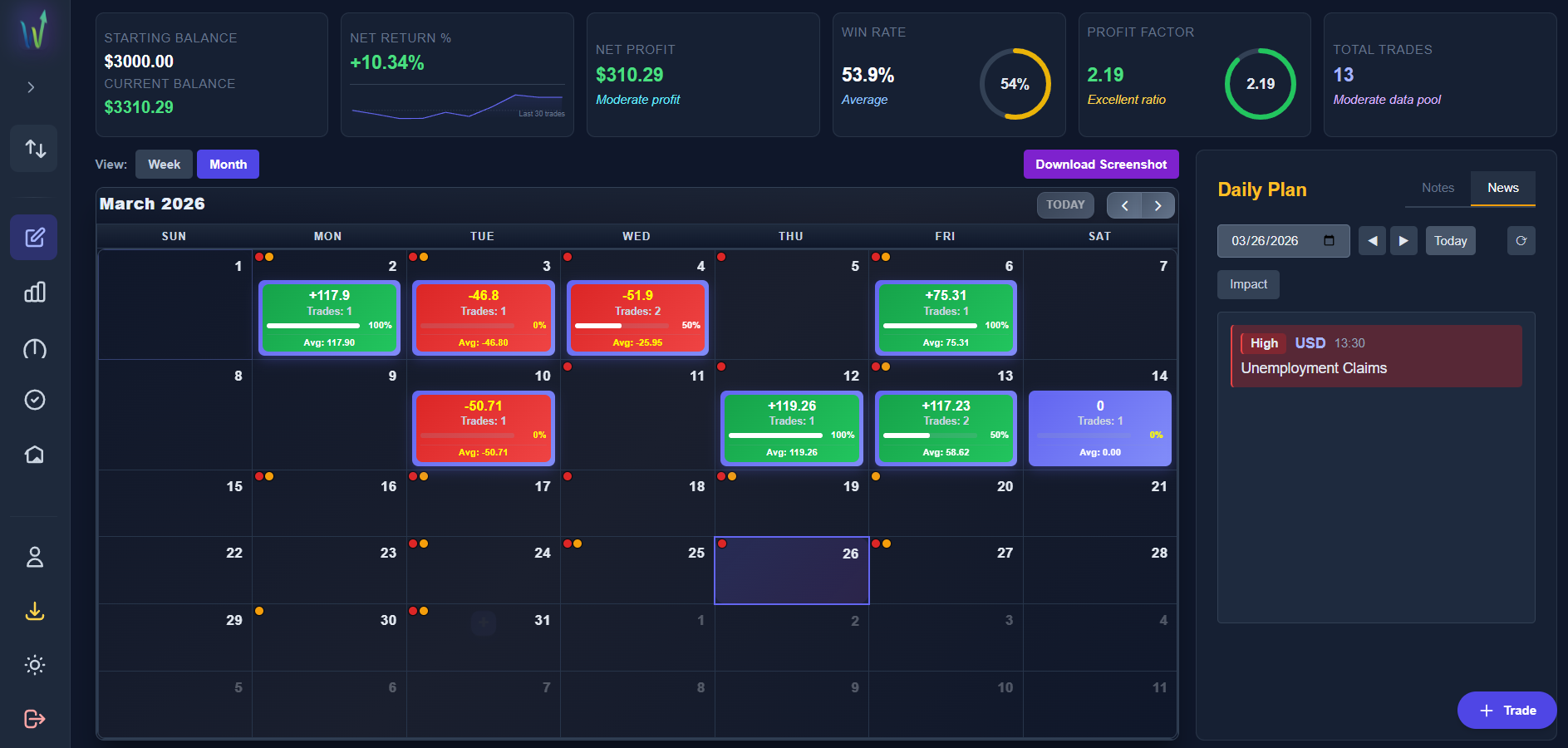Advance to next month with right chevron
The image size is (1568, 748).
[x=1158, y=205]
